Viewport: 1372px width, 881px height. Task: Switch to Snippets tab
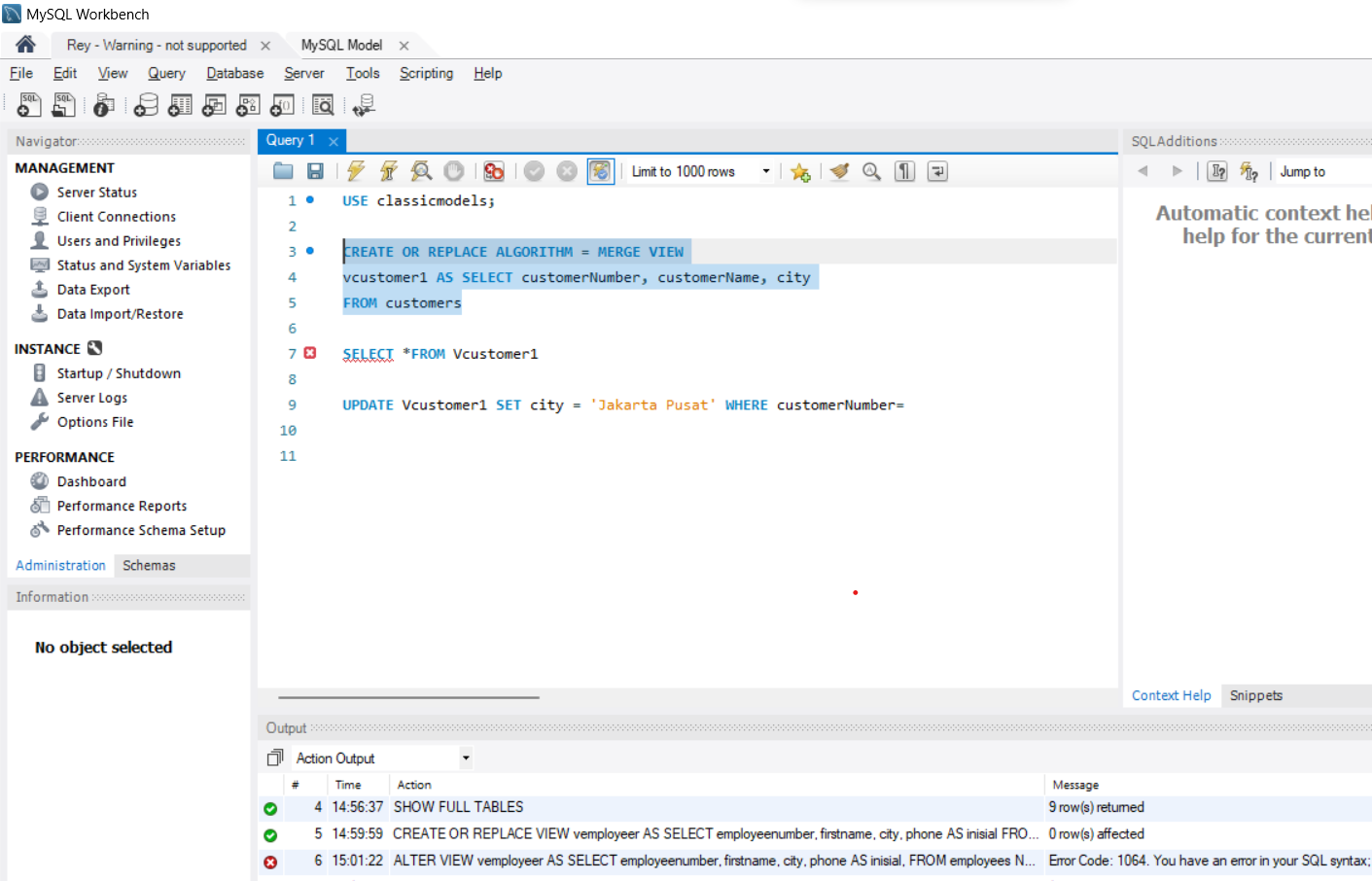(x=1256, y=695)
